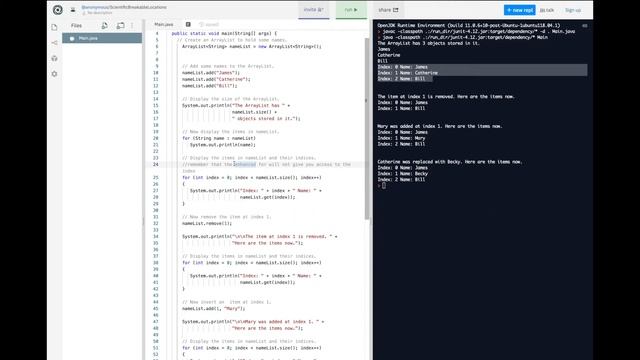Click the nameList.add("James") code line
The image size is (640, 360).
[x=211, y=73]
